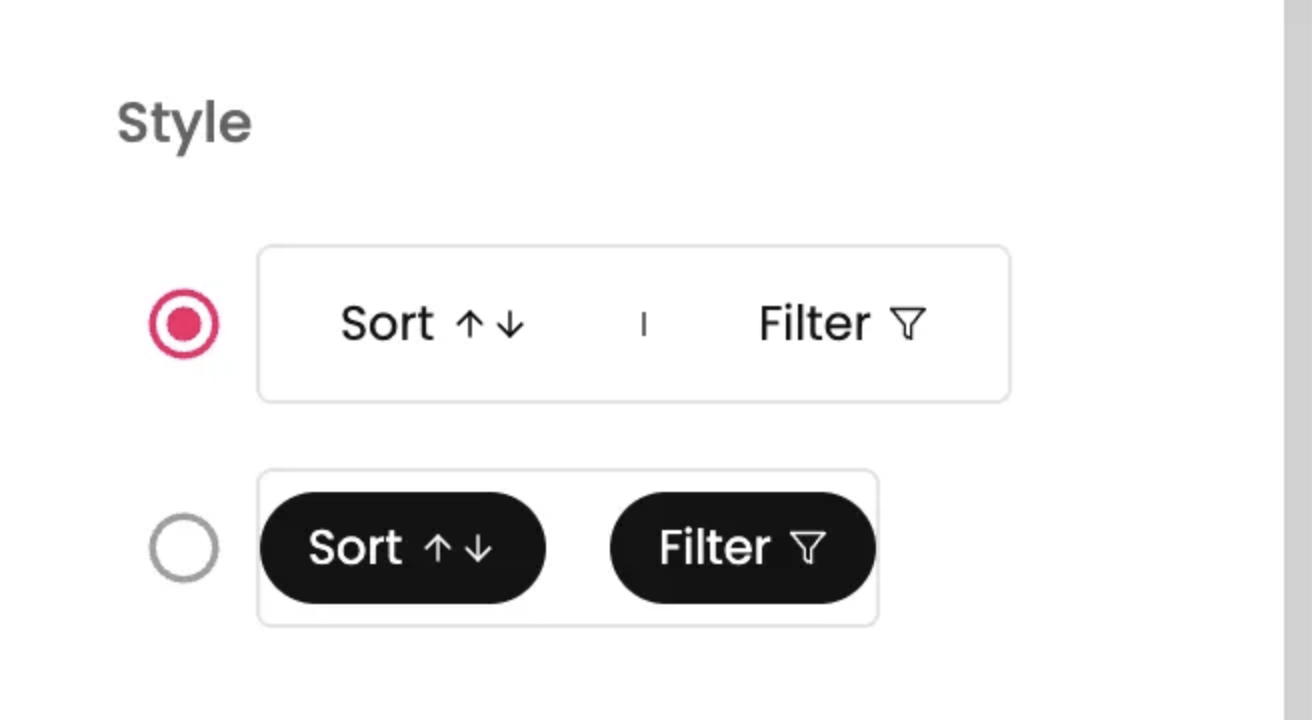Click the "Style" section heading
This screenshot has width=1312, height=720.
(184, 123)
